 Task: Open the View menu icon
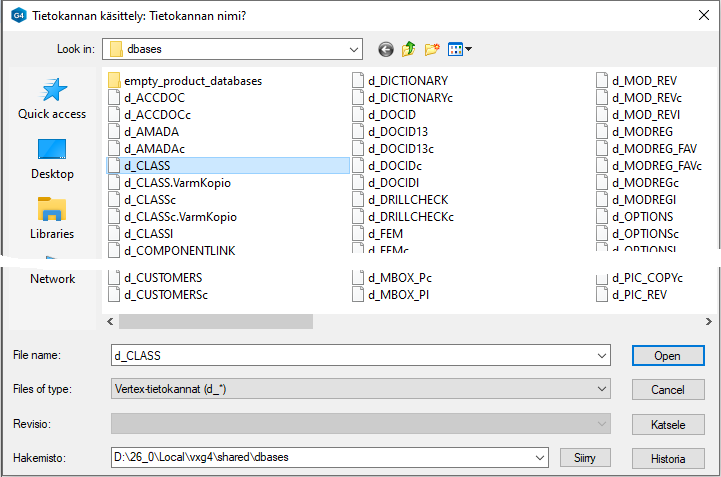[x=460, y=49]
